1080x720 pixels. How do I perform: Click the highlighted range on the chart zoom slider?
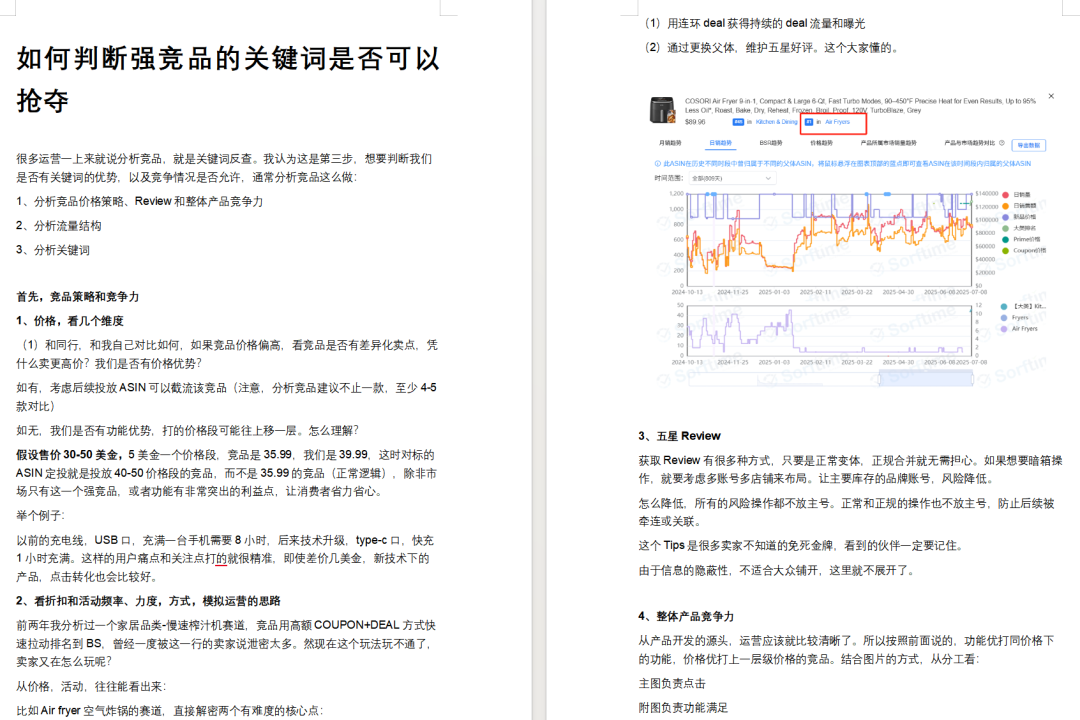(x=926, y=378)
